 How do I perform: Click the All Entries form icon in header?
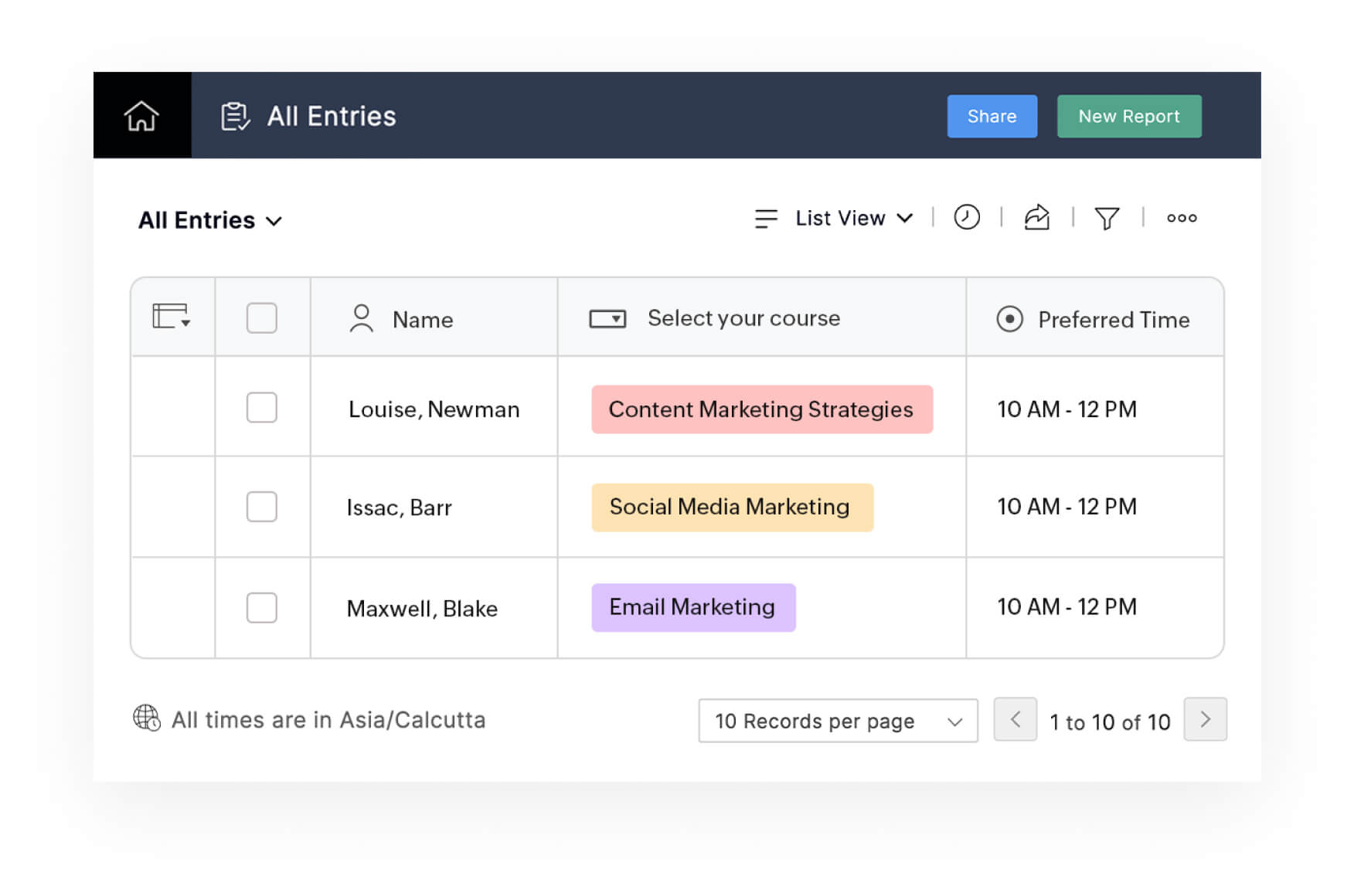[x=235, y=117]
